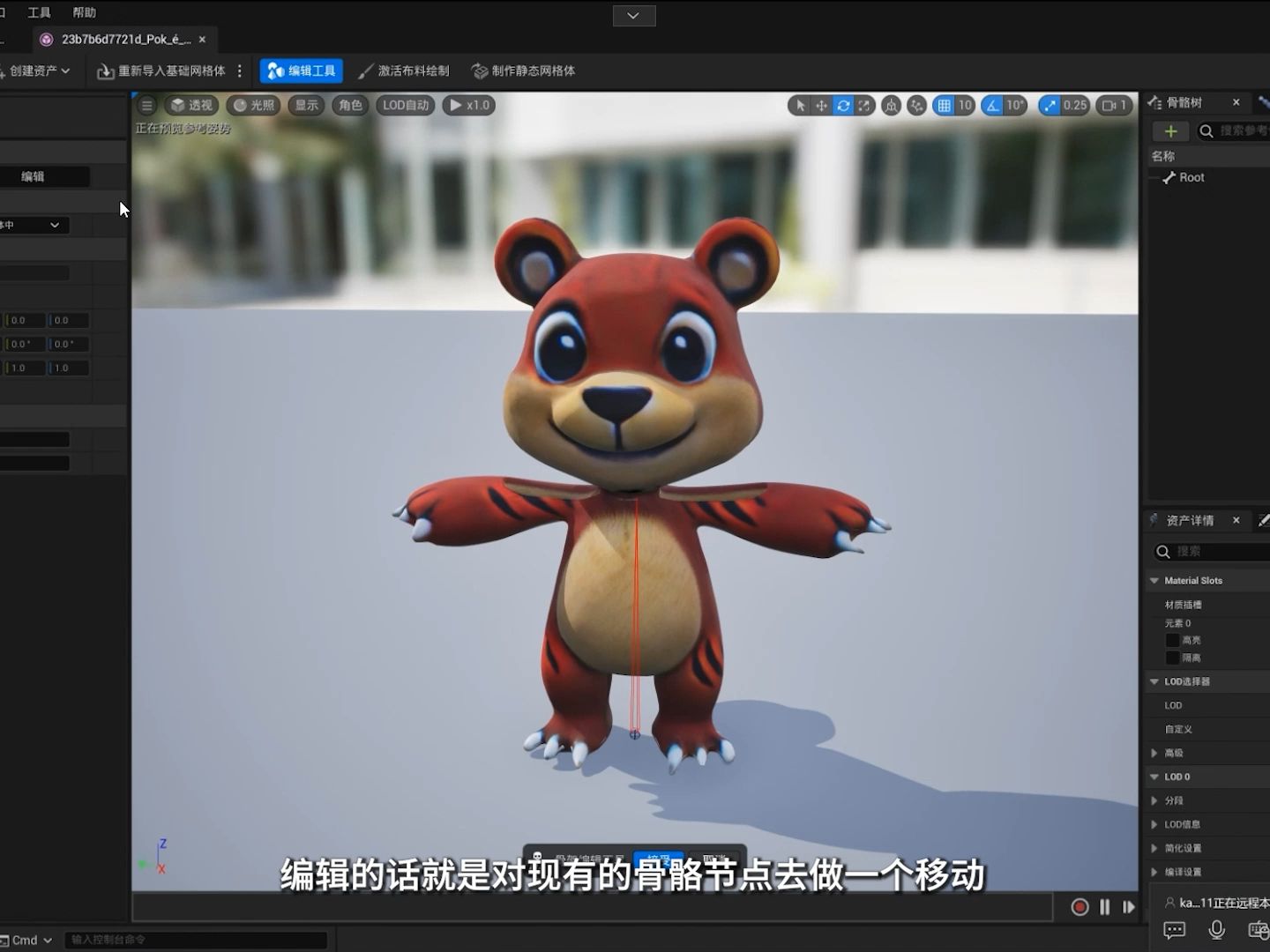Open the 帮助 menu
1270x952 pixels.
(84, 12)
